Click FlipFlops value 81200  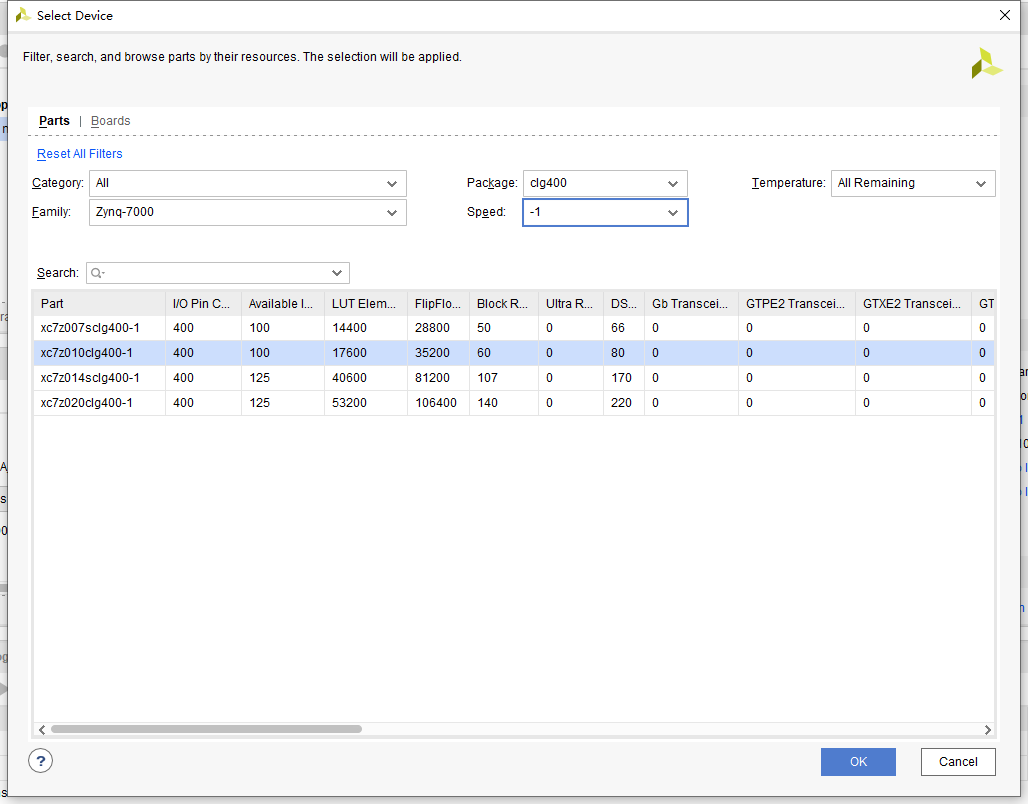432,378
